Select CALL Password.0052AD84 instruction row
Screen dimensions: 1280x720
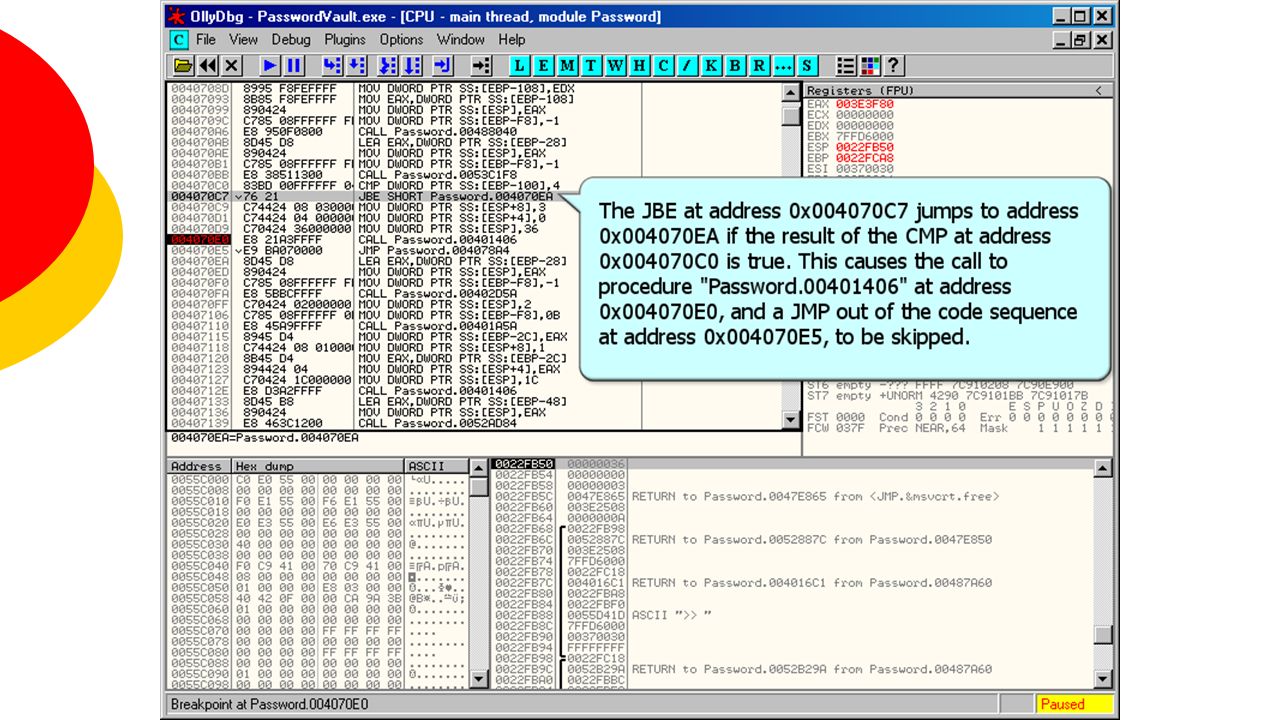473,423
